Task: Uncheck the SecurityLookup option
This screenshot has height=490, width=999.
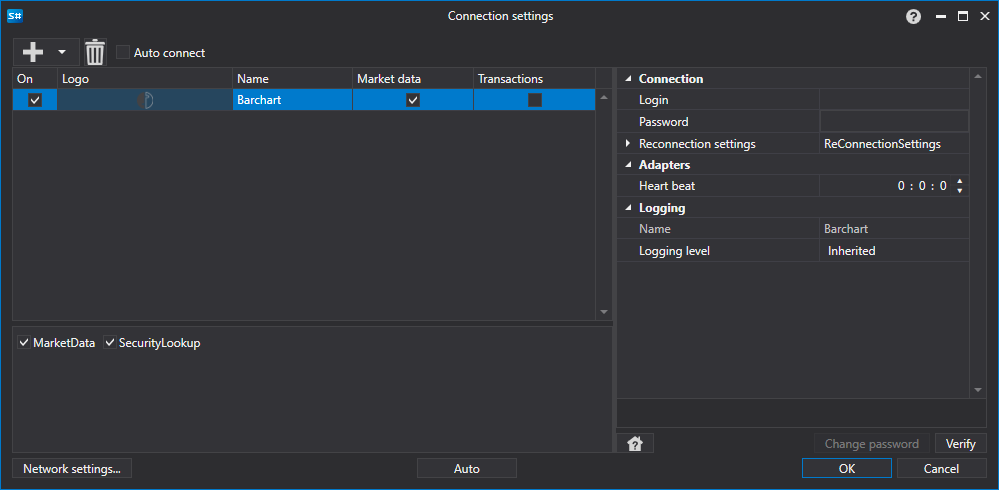Action: [110, 343]
